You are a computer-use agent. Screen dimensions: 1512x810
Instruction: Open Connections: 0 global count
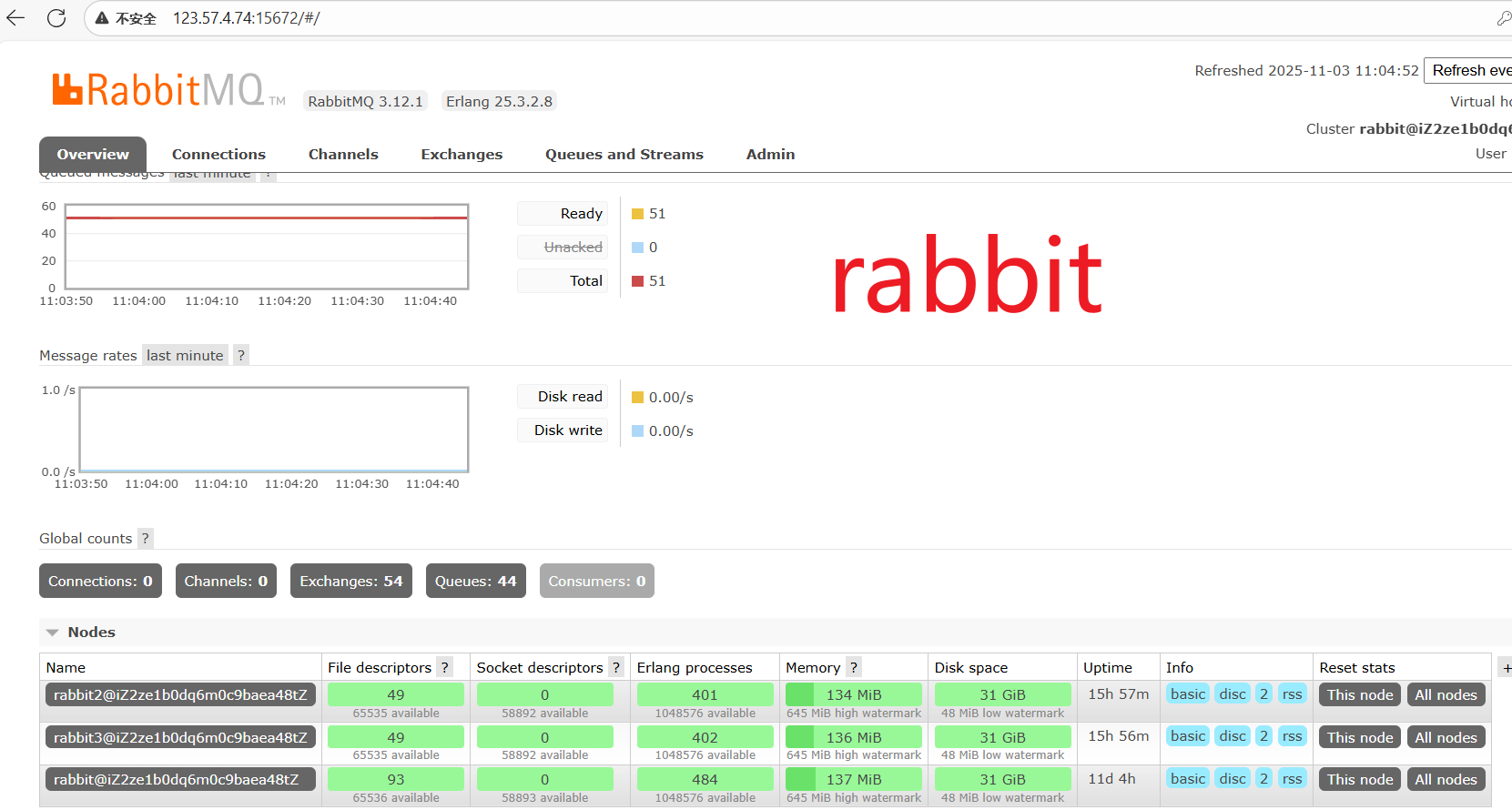pos(100,581)
